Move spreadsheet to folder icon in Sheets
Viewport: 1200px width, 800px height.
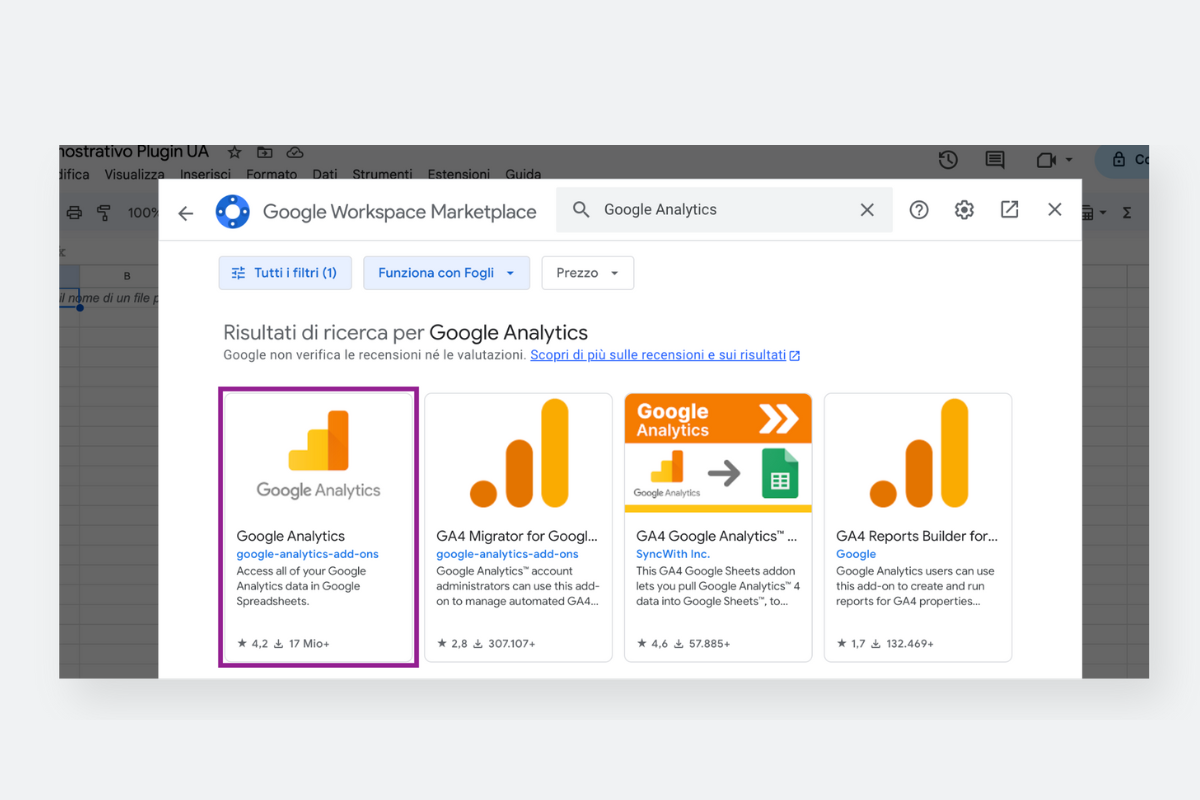pyautogui.click(x=264, y=153)
